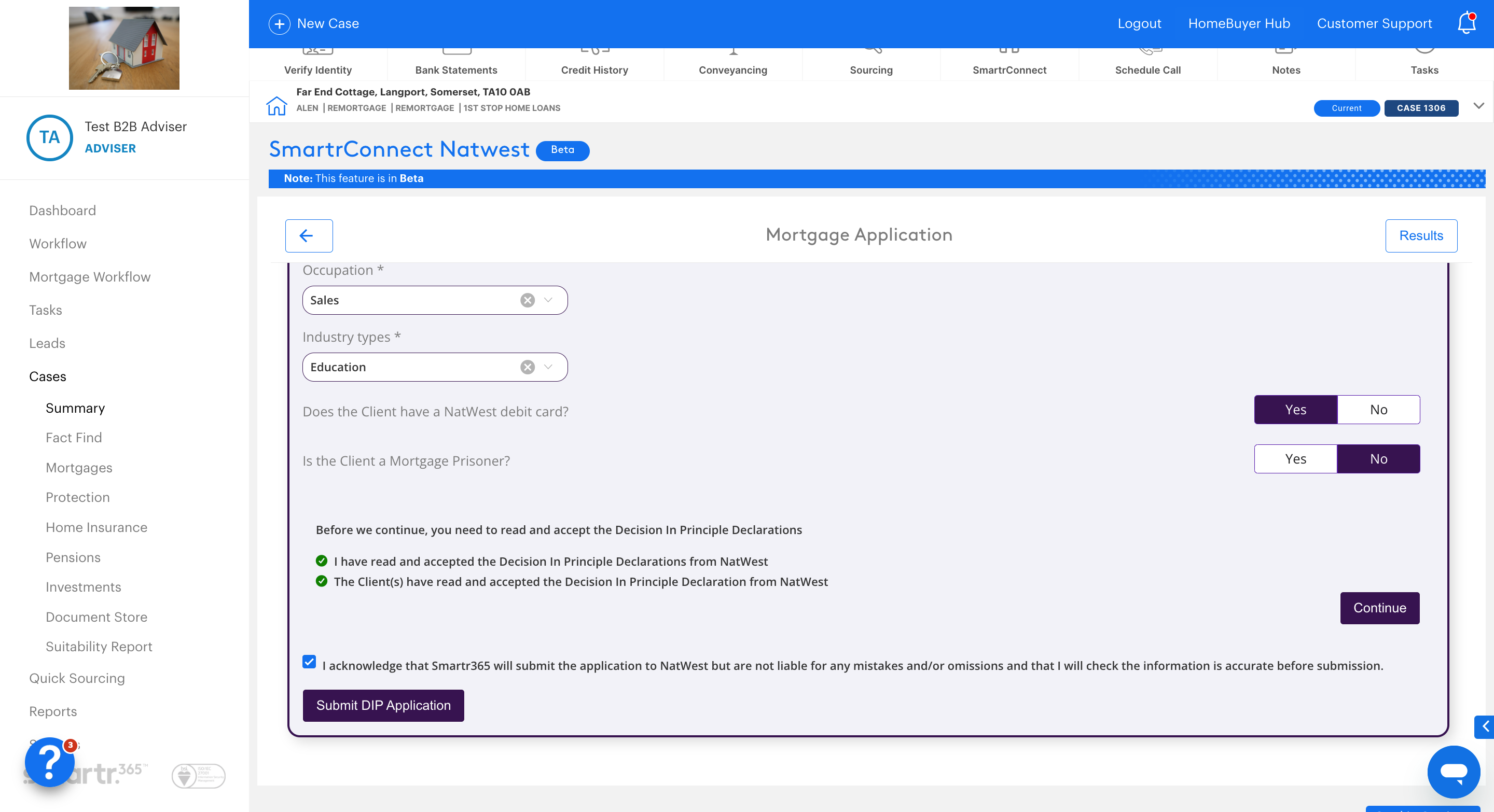
Task: Open the Home Insurance case section
Action: click(x=96, y=527)
